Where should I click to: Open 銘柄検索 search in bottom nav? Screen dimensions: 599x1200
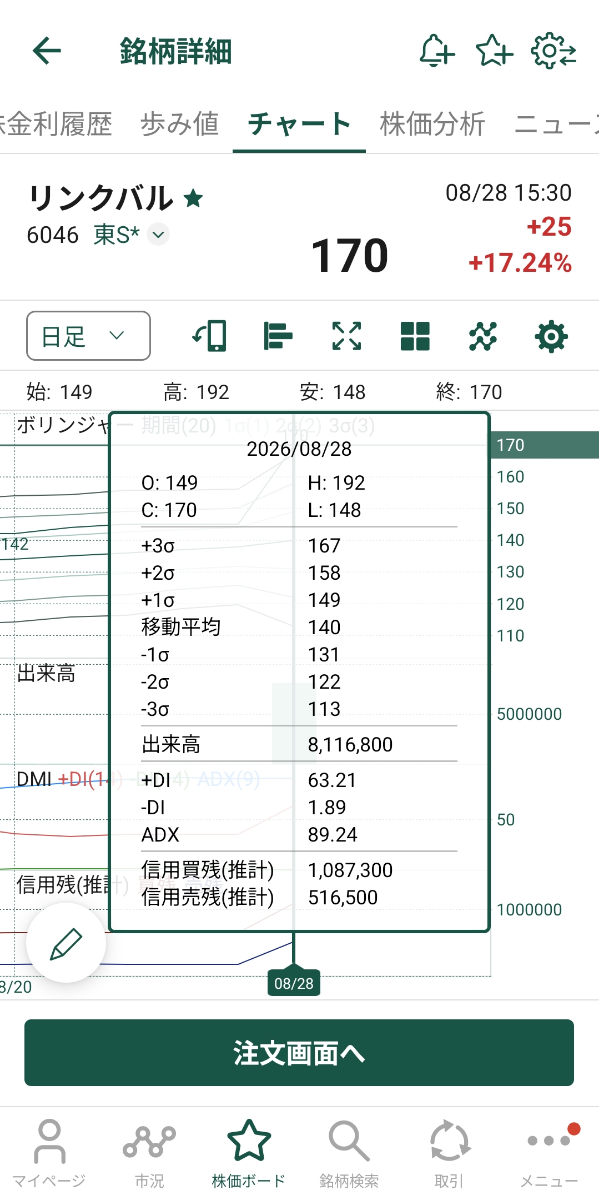pyautogui.click(x=349, y=1153)
